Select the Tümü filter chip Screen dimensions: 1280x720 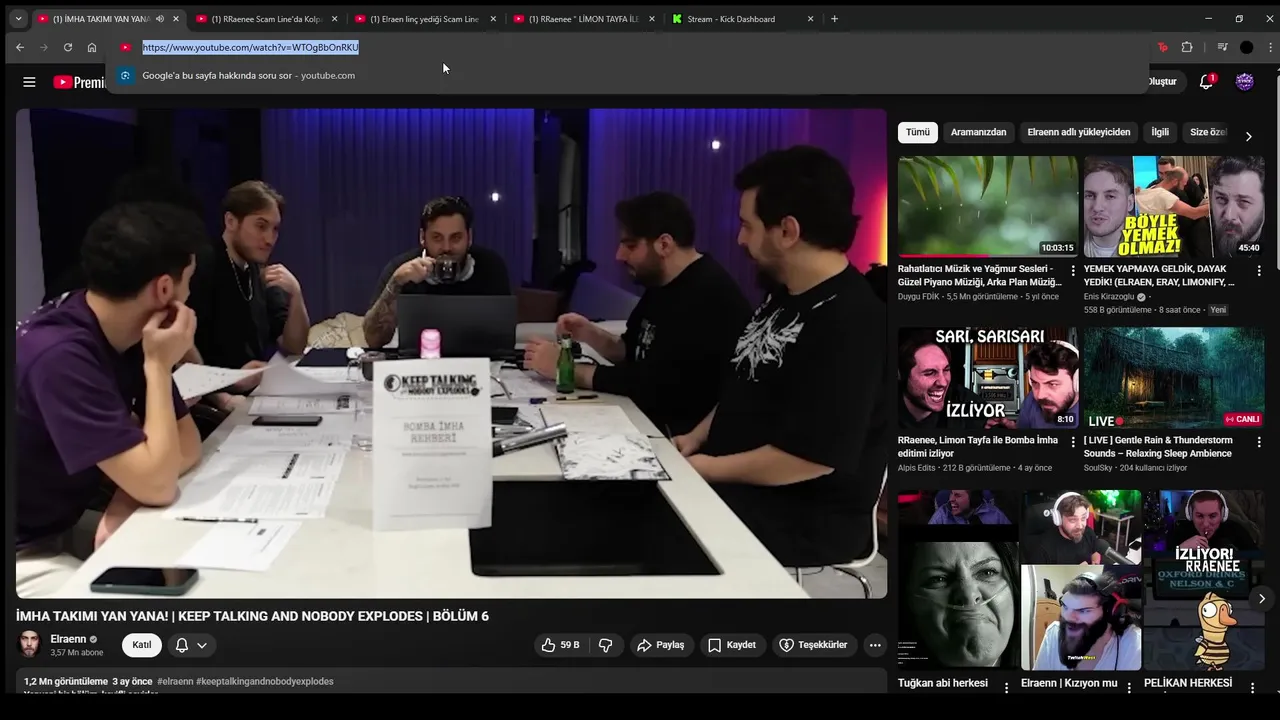pyautogui.click(x=918, y=132)
